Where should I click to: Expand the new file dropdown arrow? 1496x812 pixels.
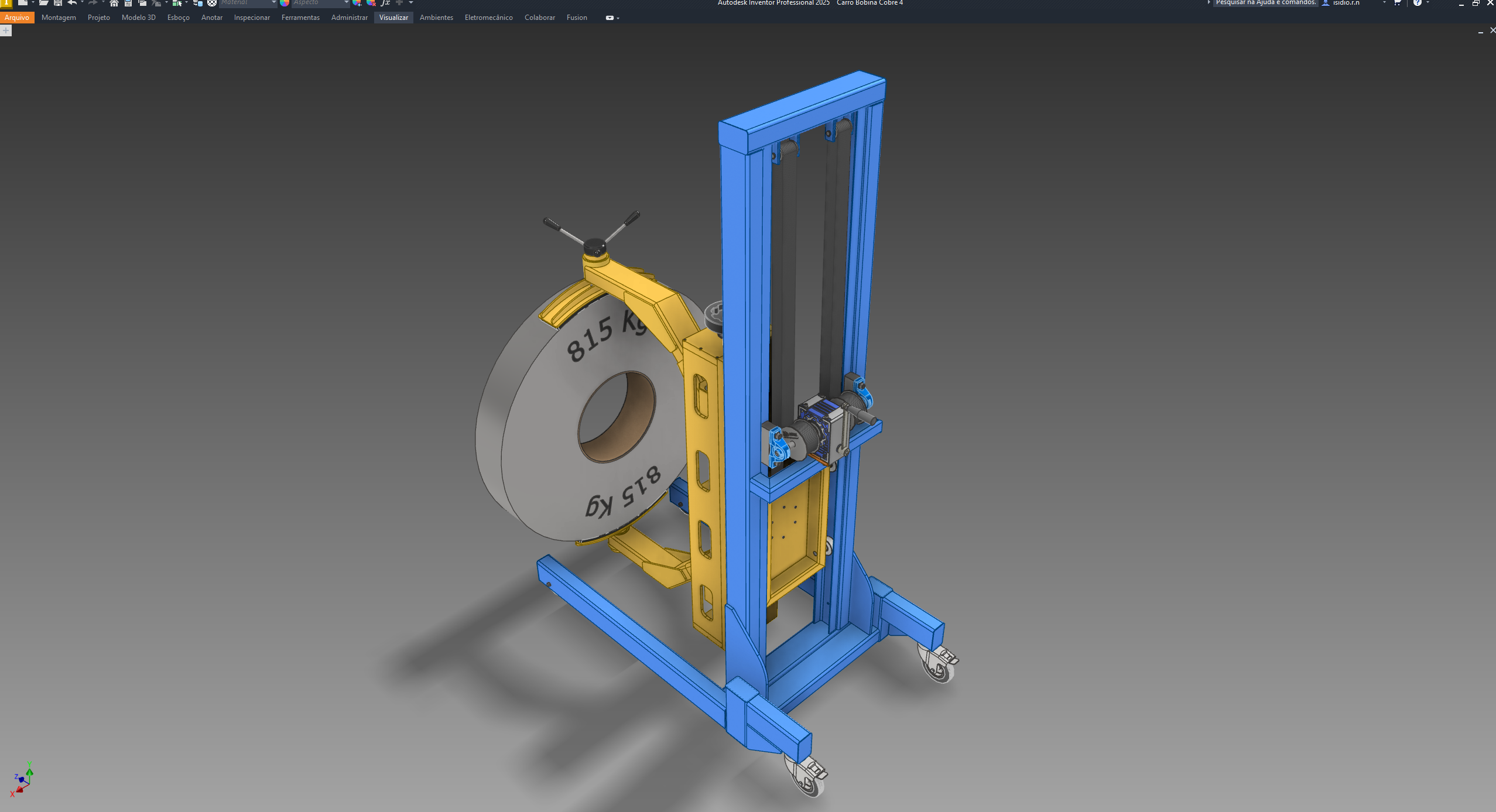pyautogui.click(x=33, y=2)
